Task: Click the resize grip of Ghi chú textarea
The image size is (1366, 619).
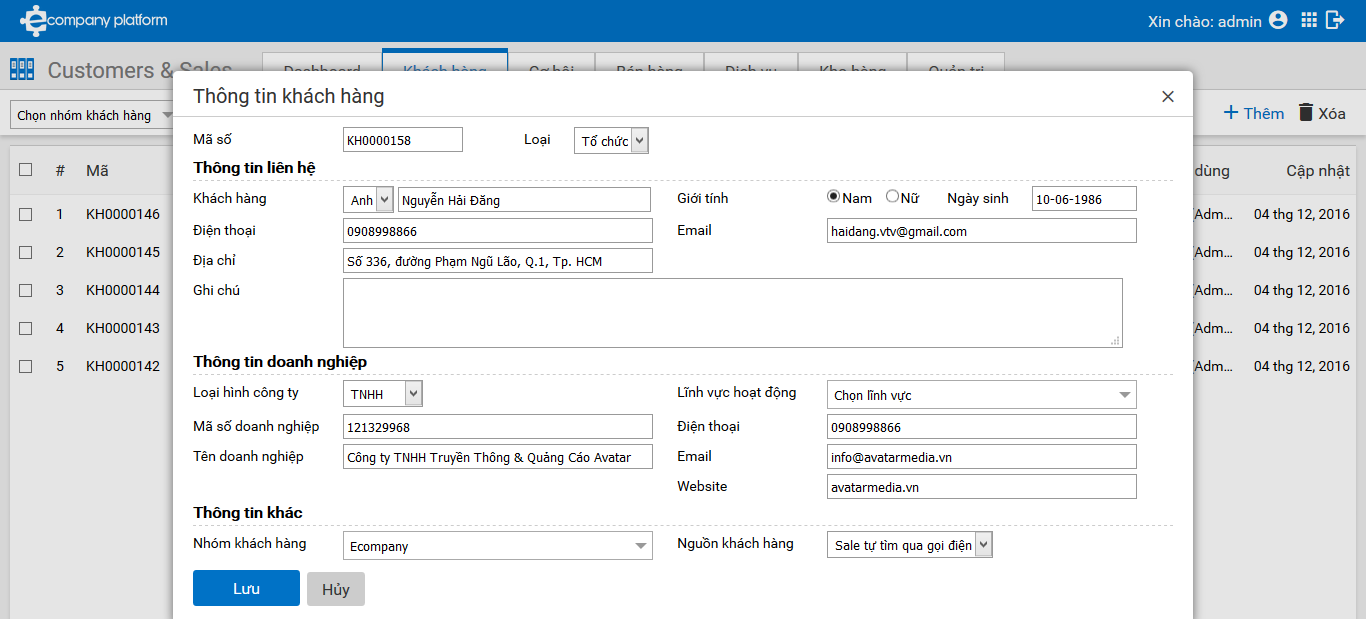Action: [x=1115, y=340]
